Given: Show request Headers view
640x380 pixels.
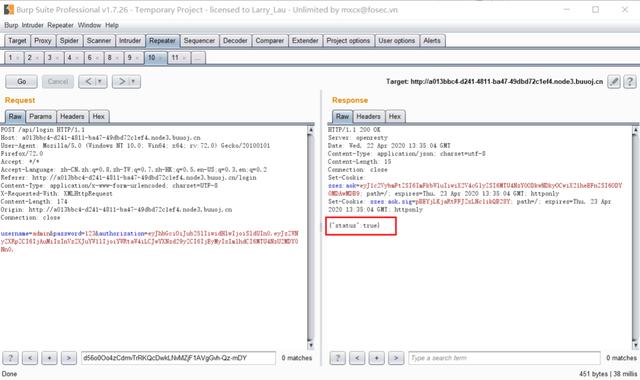Looking at the screenshot, I should (x=72, y=117).
